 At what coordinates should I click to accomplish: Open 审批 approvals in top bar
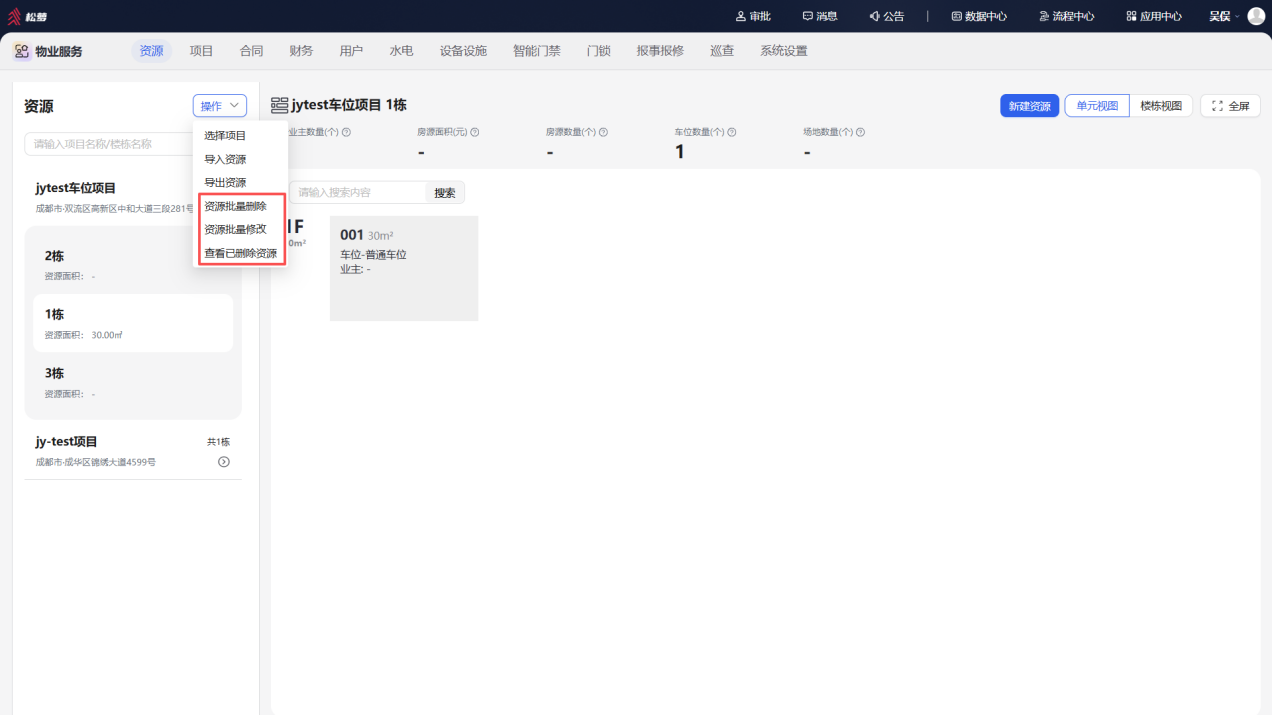pyautogui.click(x=753, y=16)
